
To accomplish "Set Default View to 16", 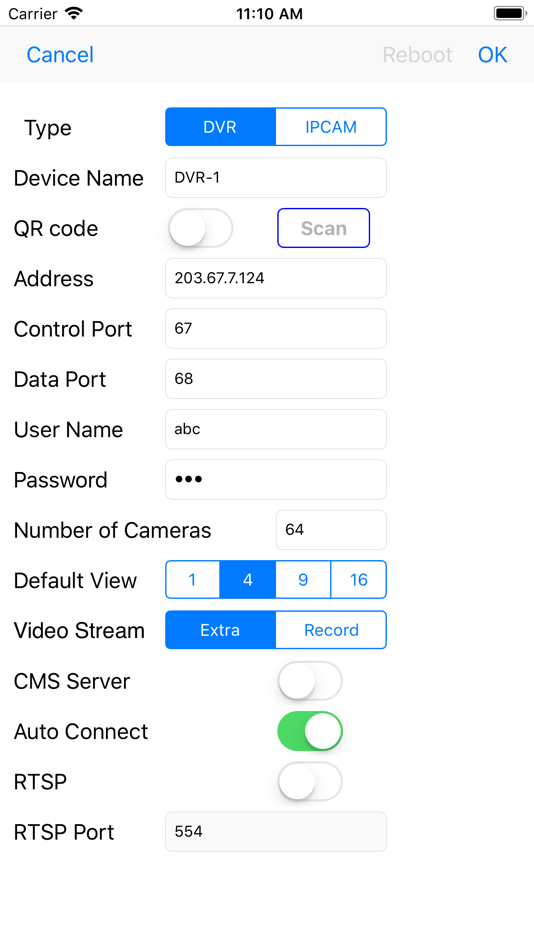I will click(x=359, y=580).
